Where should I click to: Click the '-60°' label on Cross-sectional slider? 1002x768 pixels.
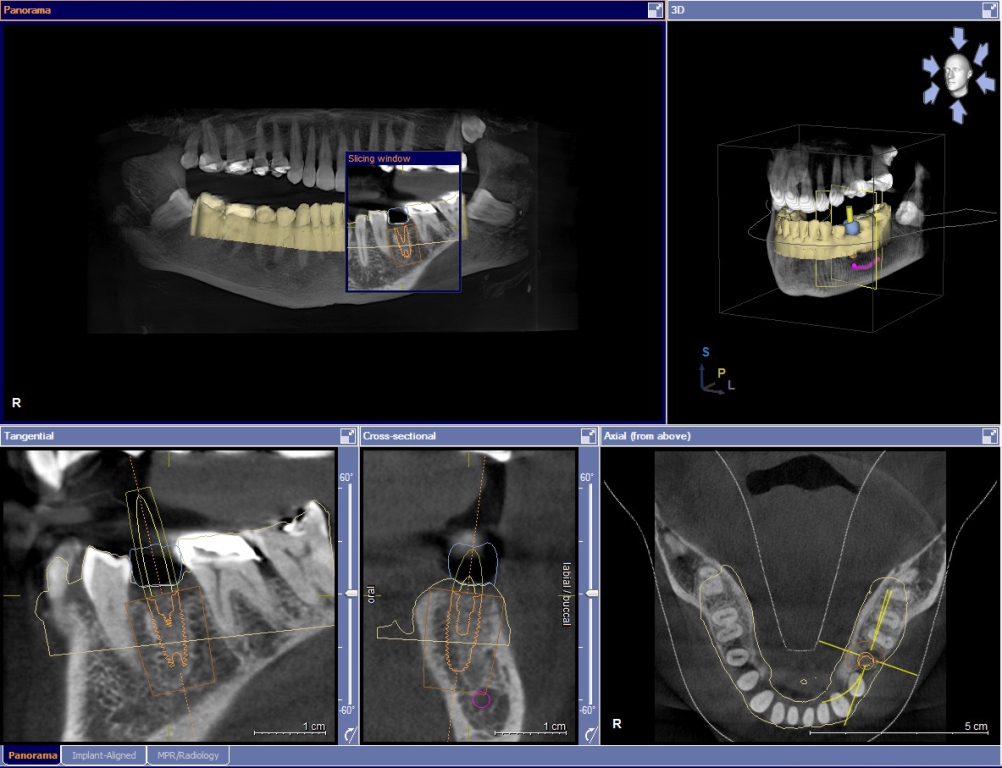click(587, 710)
